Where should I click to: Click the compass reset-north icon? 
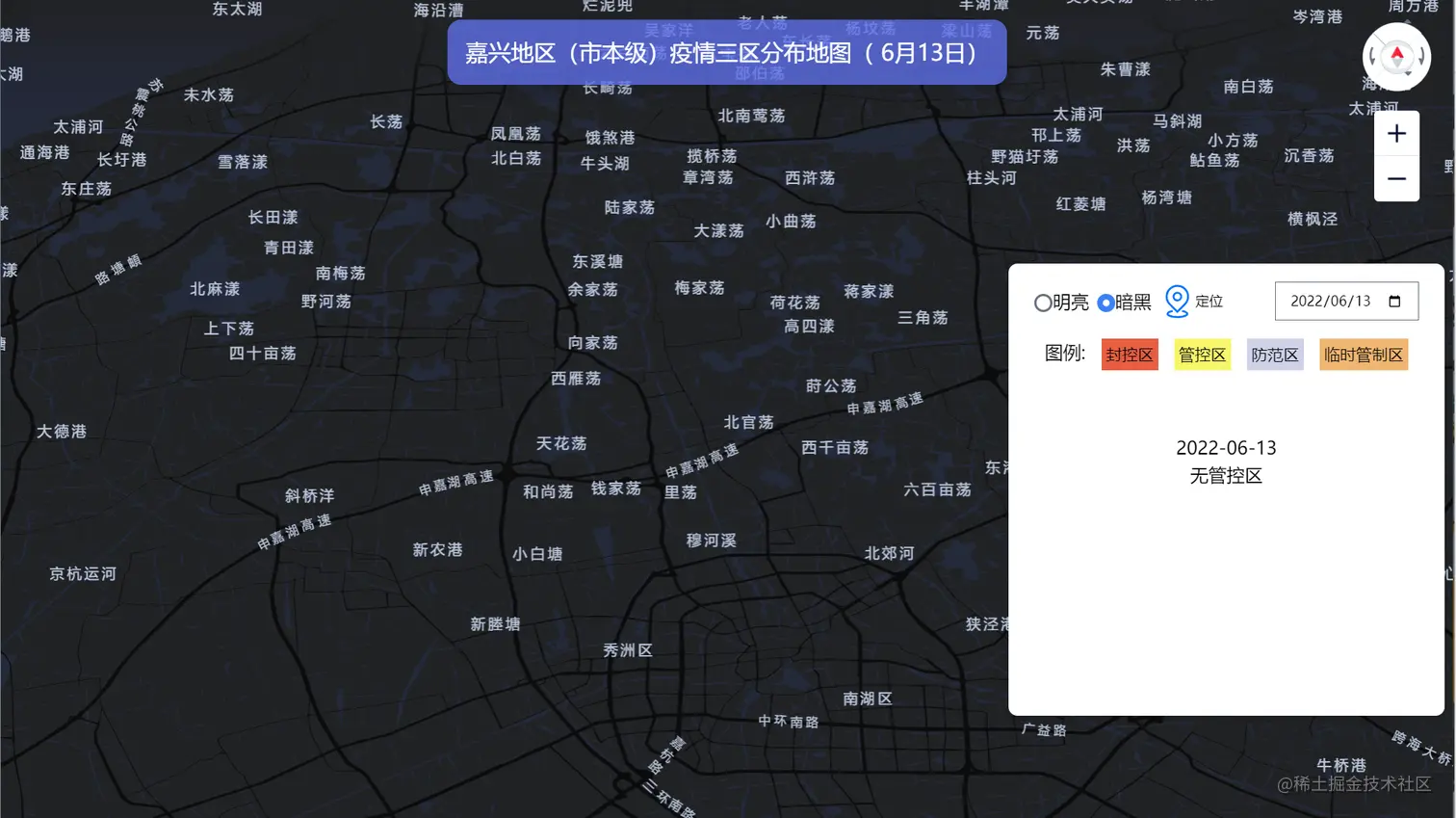1396,57
